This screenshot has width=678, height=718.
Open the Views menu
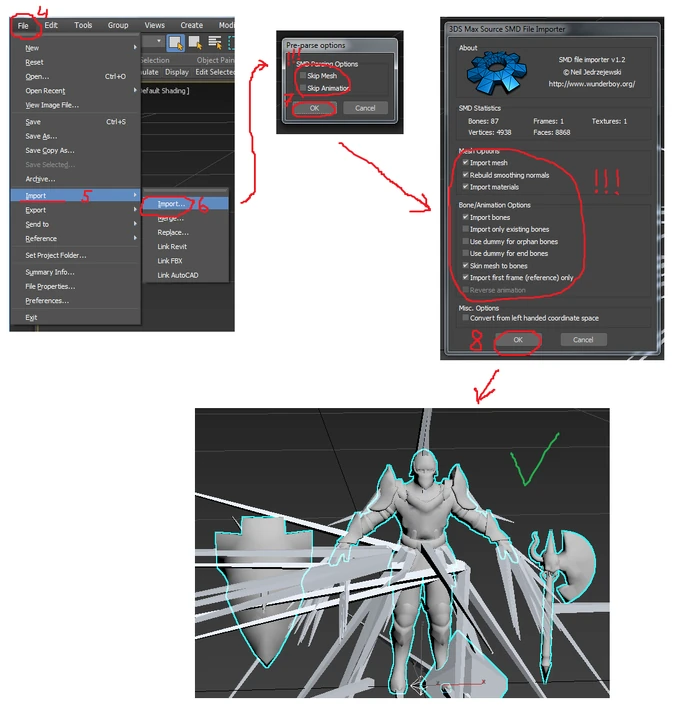pos(154,25)
